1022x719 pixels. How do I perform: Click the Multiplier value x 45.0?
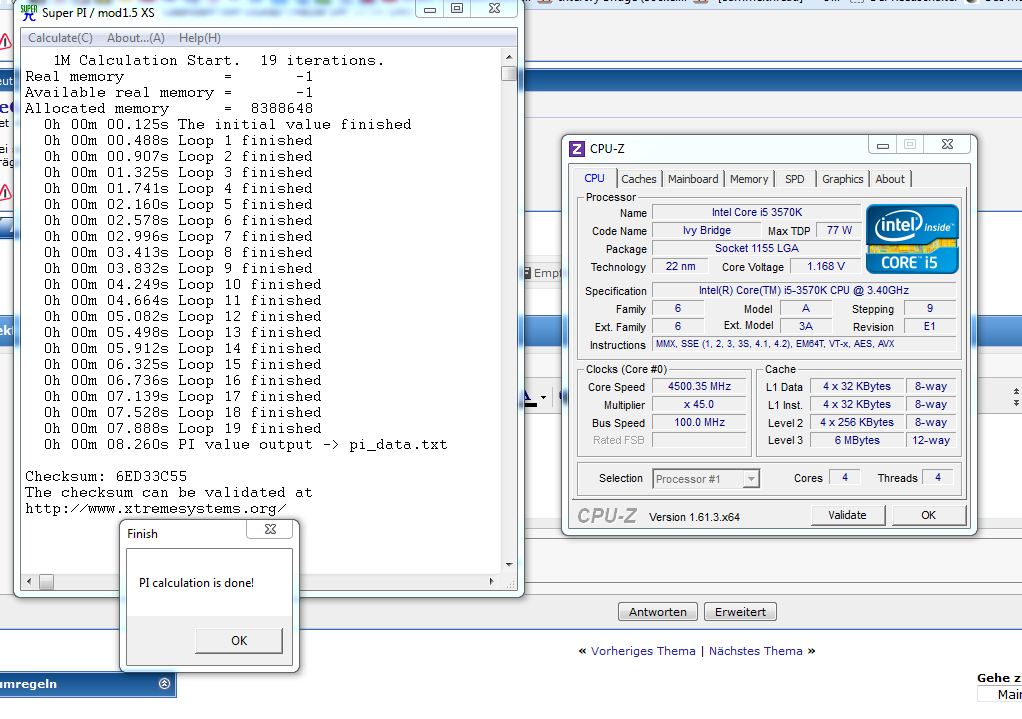(x=699, y=405)
